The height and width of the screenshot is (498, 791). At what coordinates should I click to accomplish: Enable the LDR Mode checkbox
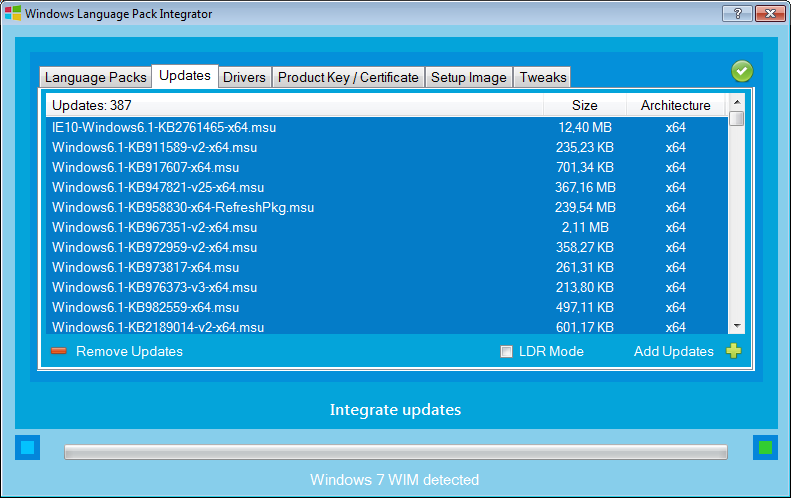click(506, 352)
